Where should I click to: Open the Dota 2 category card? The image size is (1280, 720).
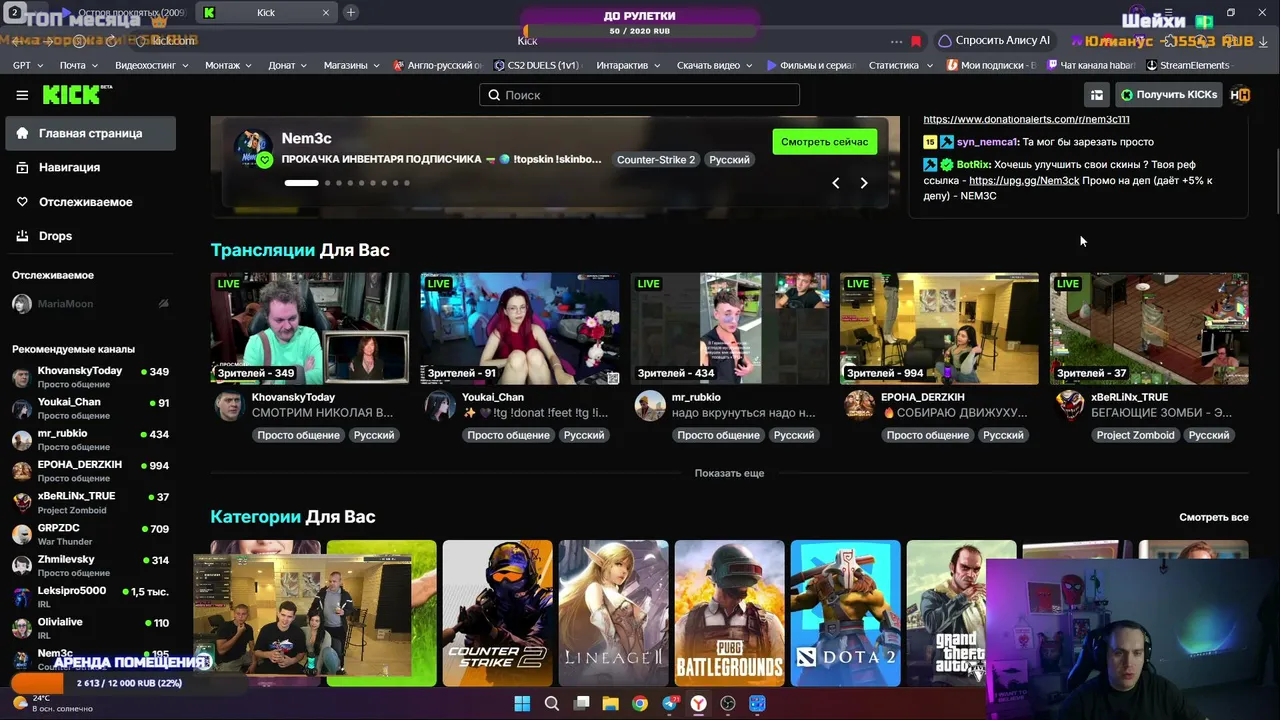point(845,613)
